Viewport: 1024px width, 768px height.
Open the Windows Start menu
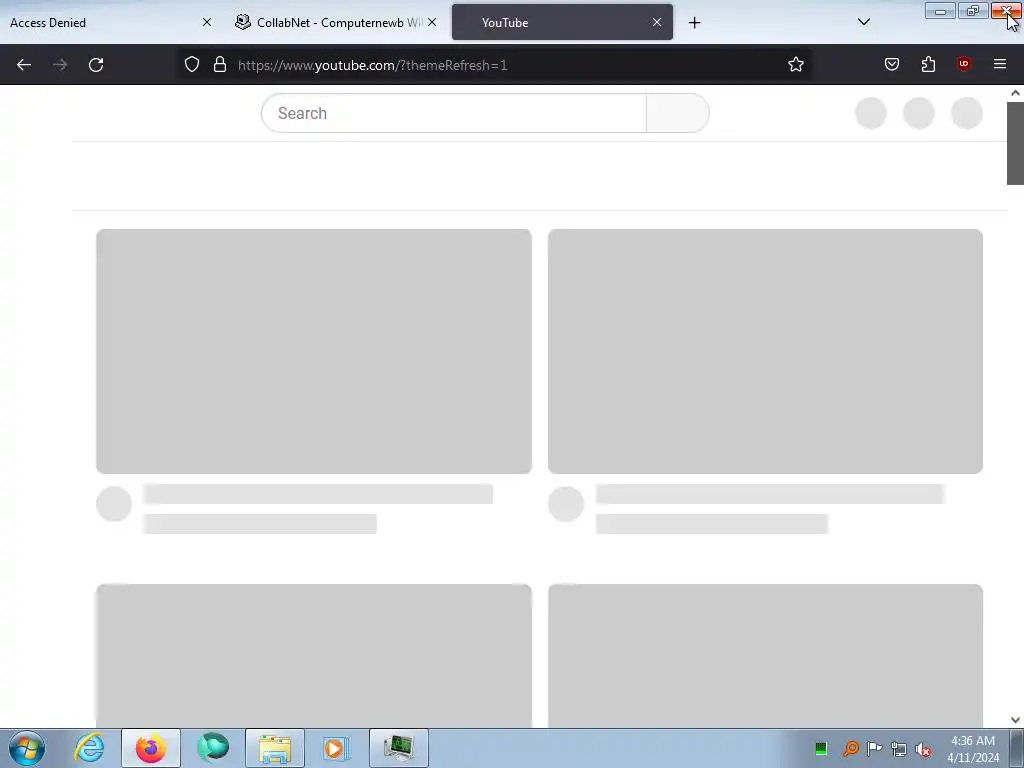pos(27,748)
